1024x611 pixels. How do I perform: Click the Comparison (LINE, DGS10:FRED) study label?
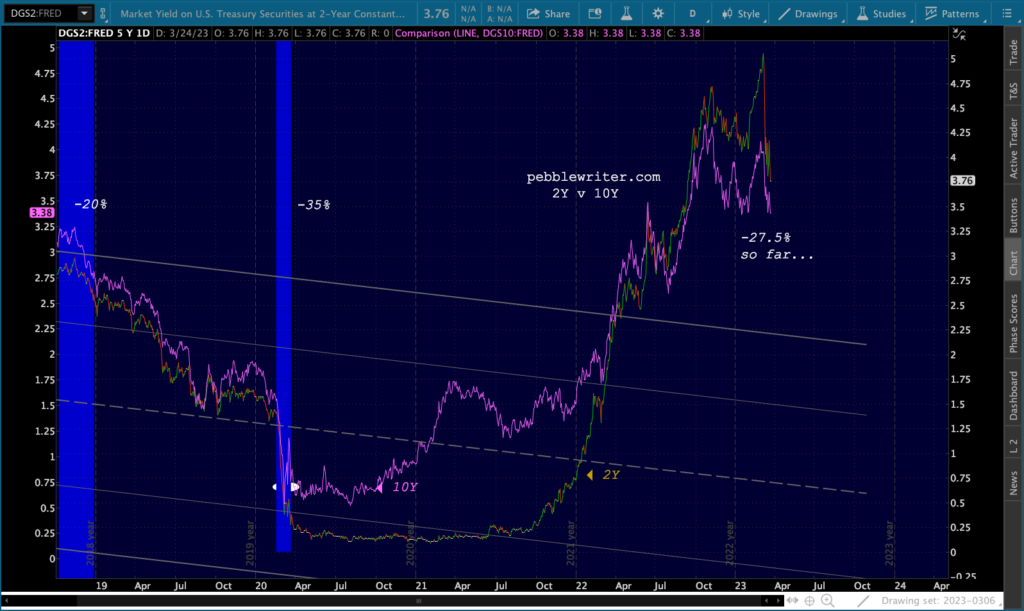tap(469, 33)
